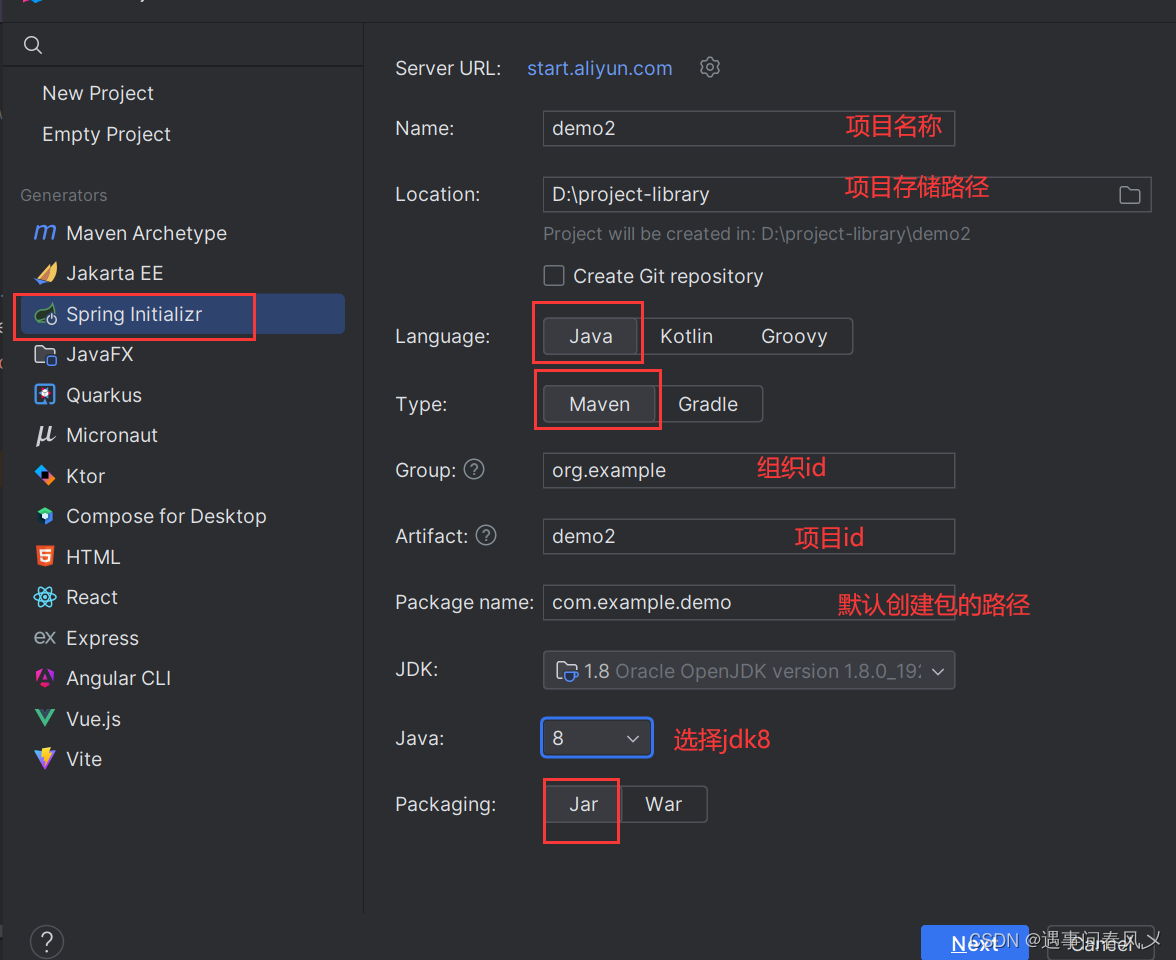Click the JavaFX folder icon
Viewport: 1176px width, 960px height.
click(45, 355)
